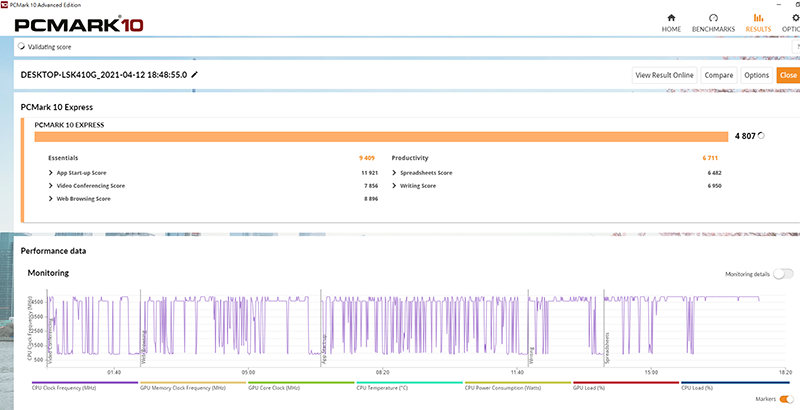800x410 pixels.
Task: Toggle the Monitoring details switch
Action: 783,274
